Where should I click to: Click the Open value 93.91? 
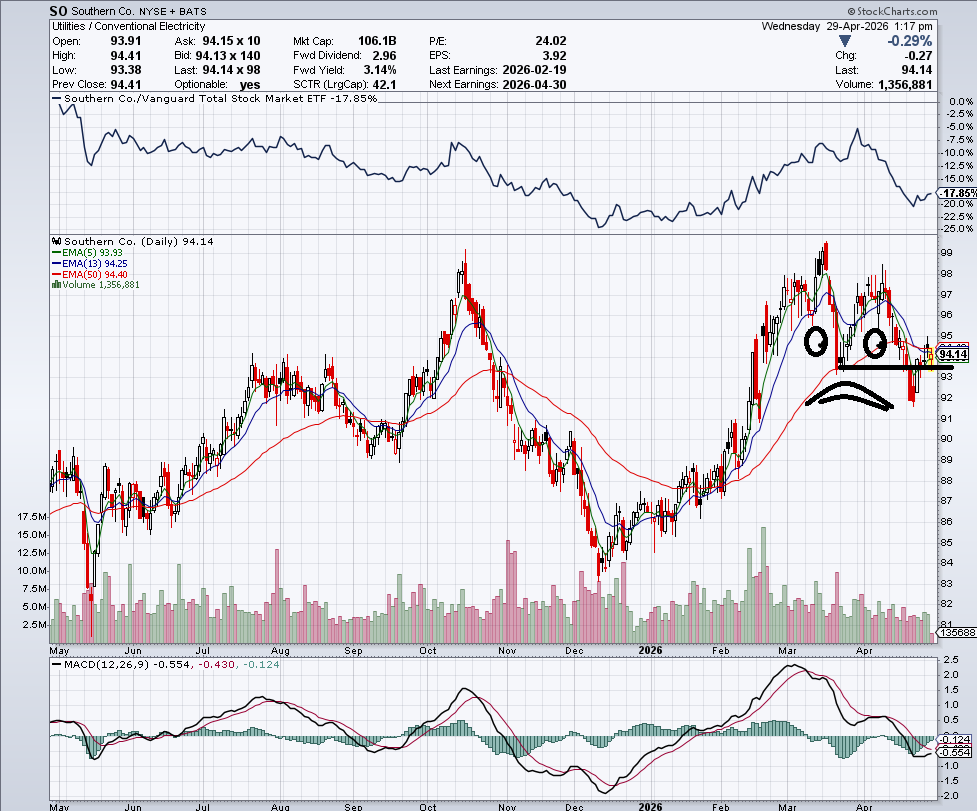126,41
